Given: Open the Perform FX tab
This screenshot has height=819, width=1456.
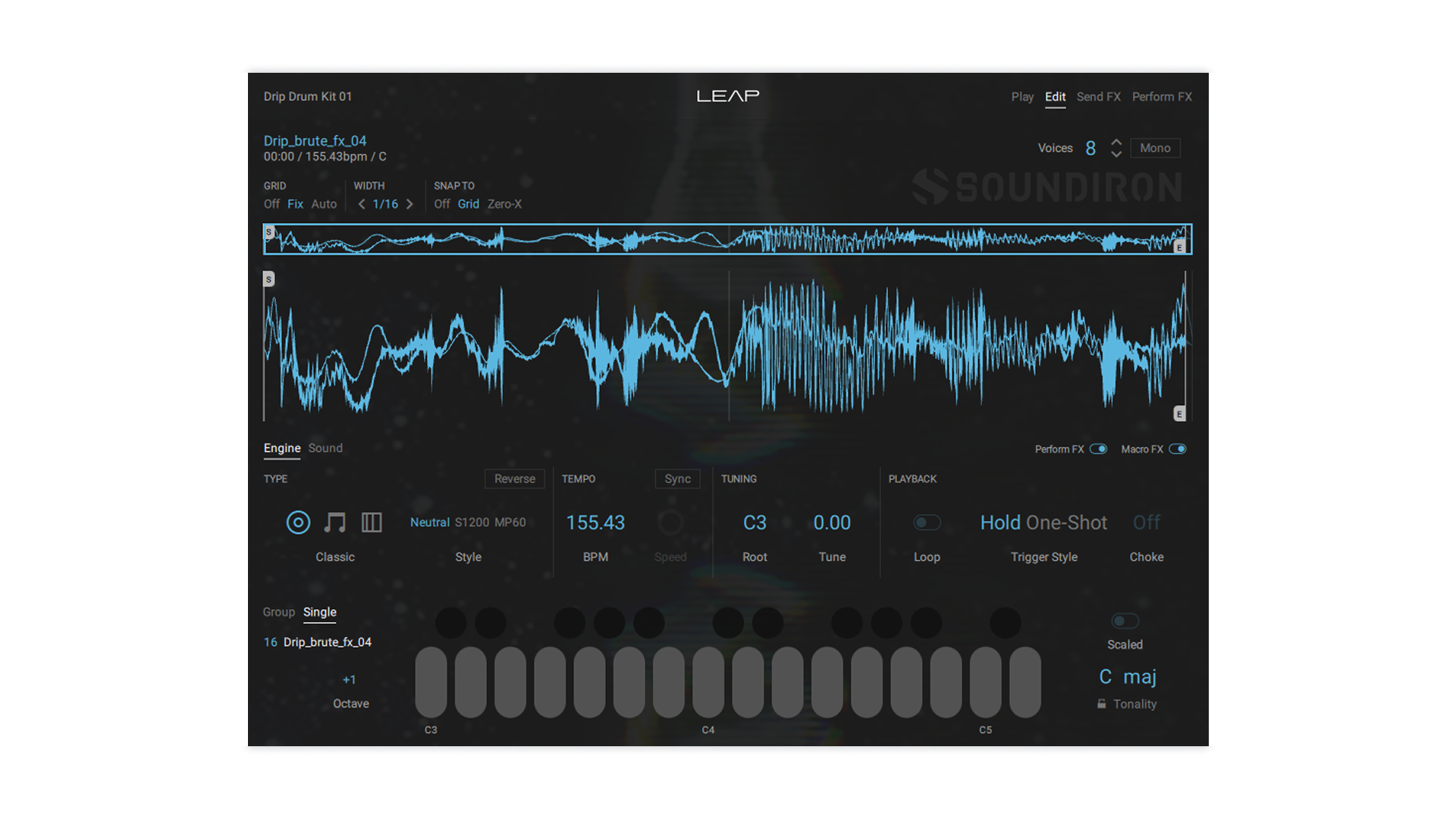Looking at the screenshot, I should tap(1162, 97).
